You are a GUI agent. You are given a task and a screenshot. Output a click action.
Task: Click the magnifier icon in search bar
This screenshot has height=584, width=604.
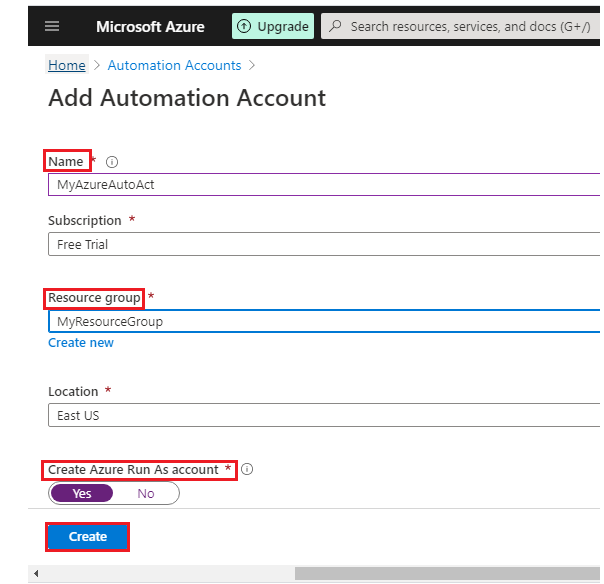point(336,26)
